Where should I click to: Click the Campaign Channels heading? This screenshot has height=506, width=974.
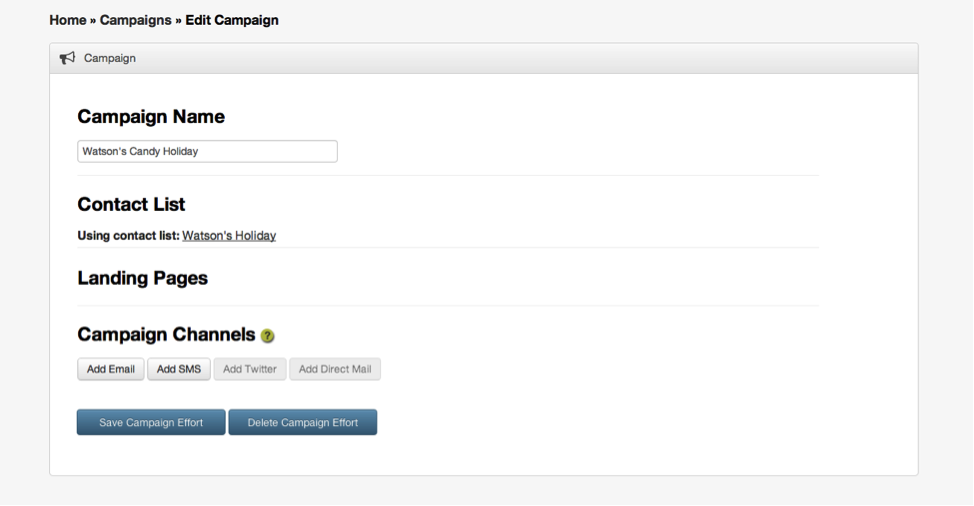pos(166,335)
